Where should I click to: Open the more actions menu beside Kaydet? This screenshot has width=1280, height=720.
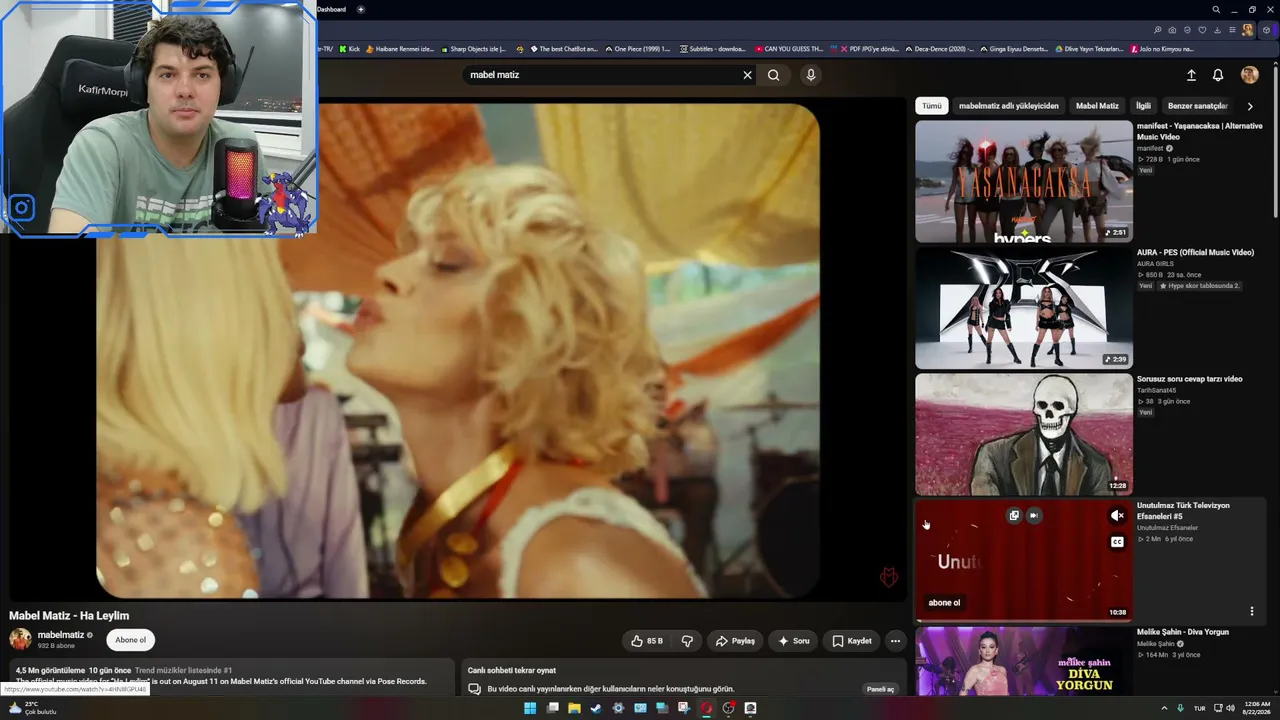(896, 641)
